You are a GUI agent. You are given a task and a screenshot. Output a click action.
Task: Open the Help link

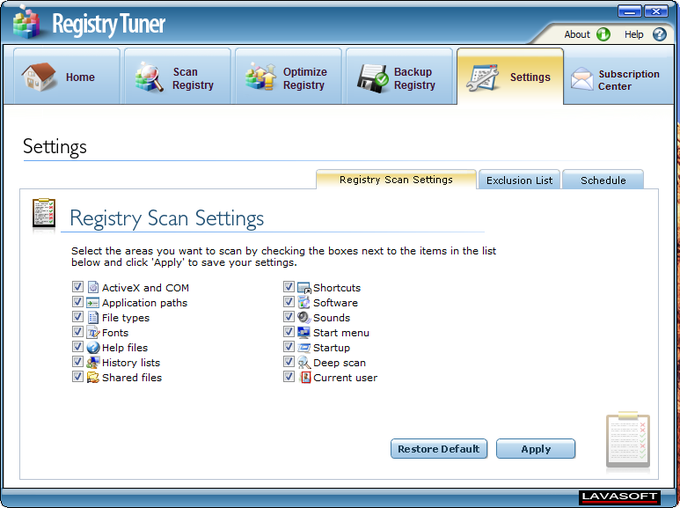click(634, 34)
